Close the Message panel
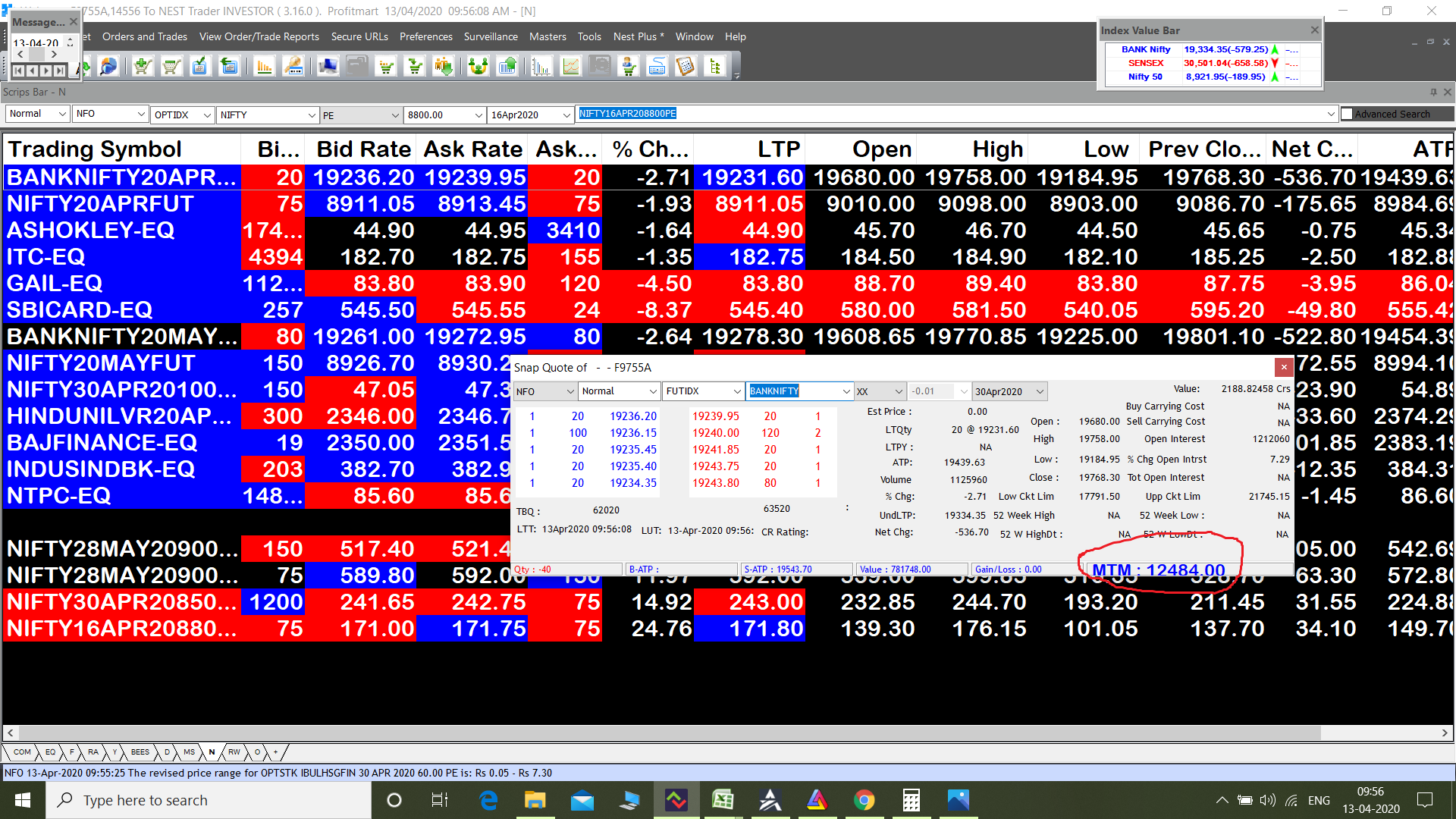Image resolution: width=1456 pixels, height=819 pixels. point(74,22)
